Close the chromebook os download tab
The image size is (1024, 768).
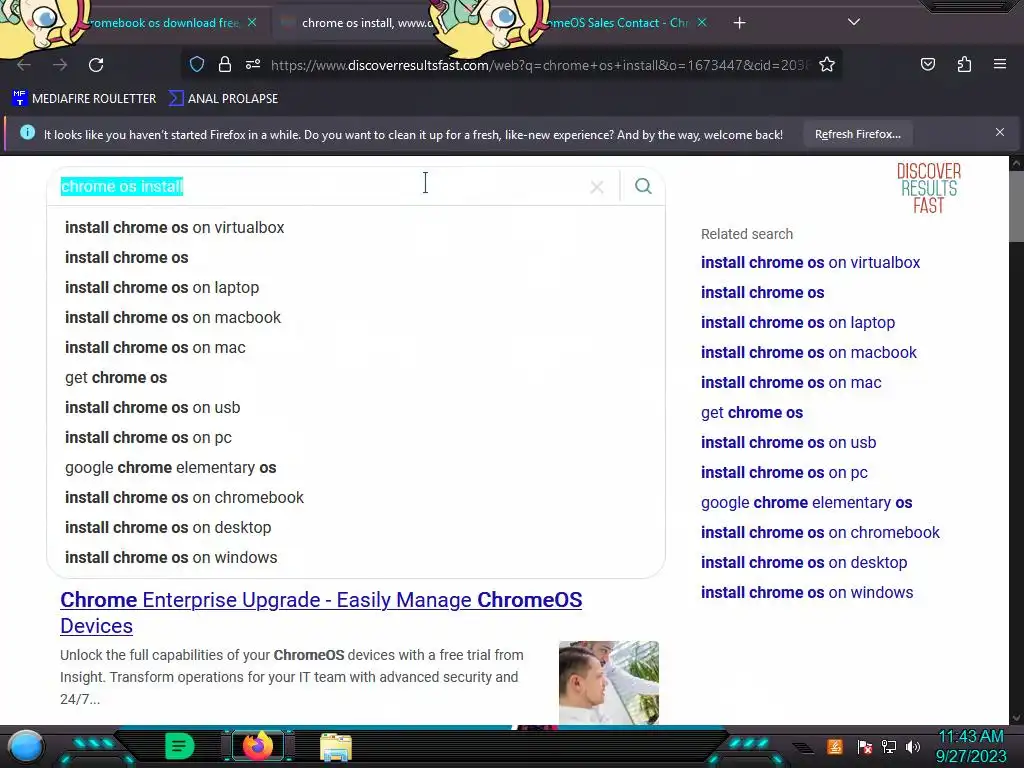click(251, 22)
